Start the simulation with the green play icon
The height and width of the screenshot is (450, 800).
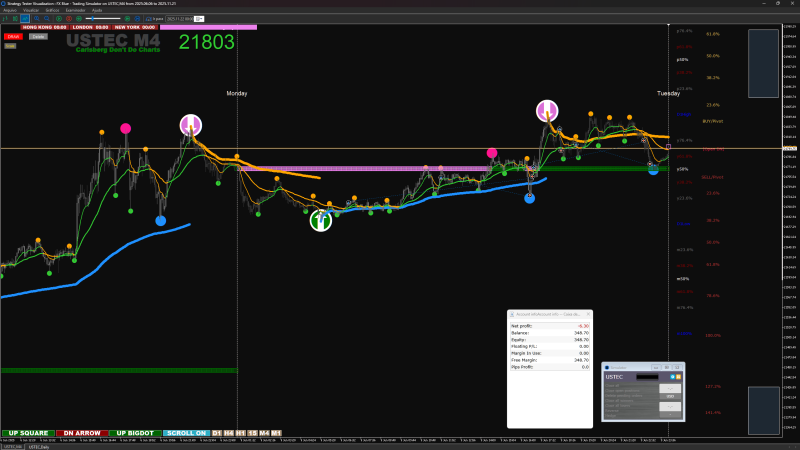coord(59,19)
